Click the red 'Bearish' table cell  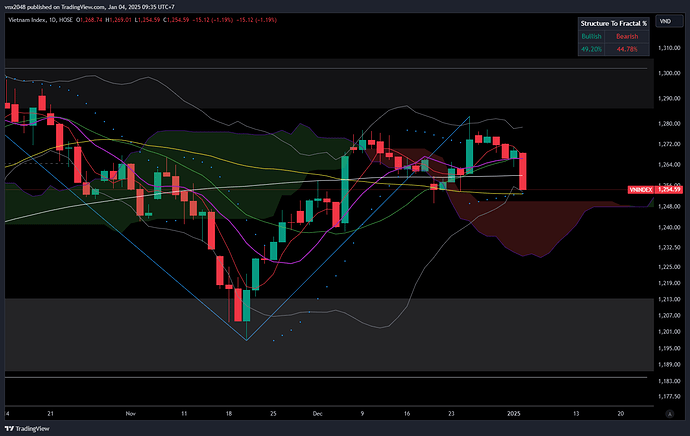(x=627, y=37)
